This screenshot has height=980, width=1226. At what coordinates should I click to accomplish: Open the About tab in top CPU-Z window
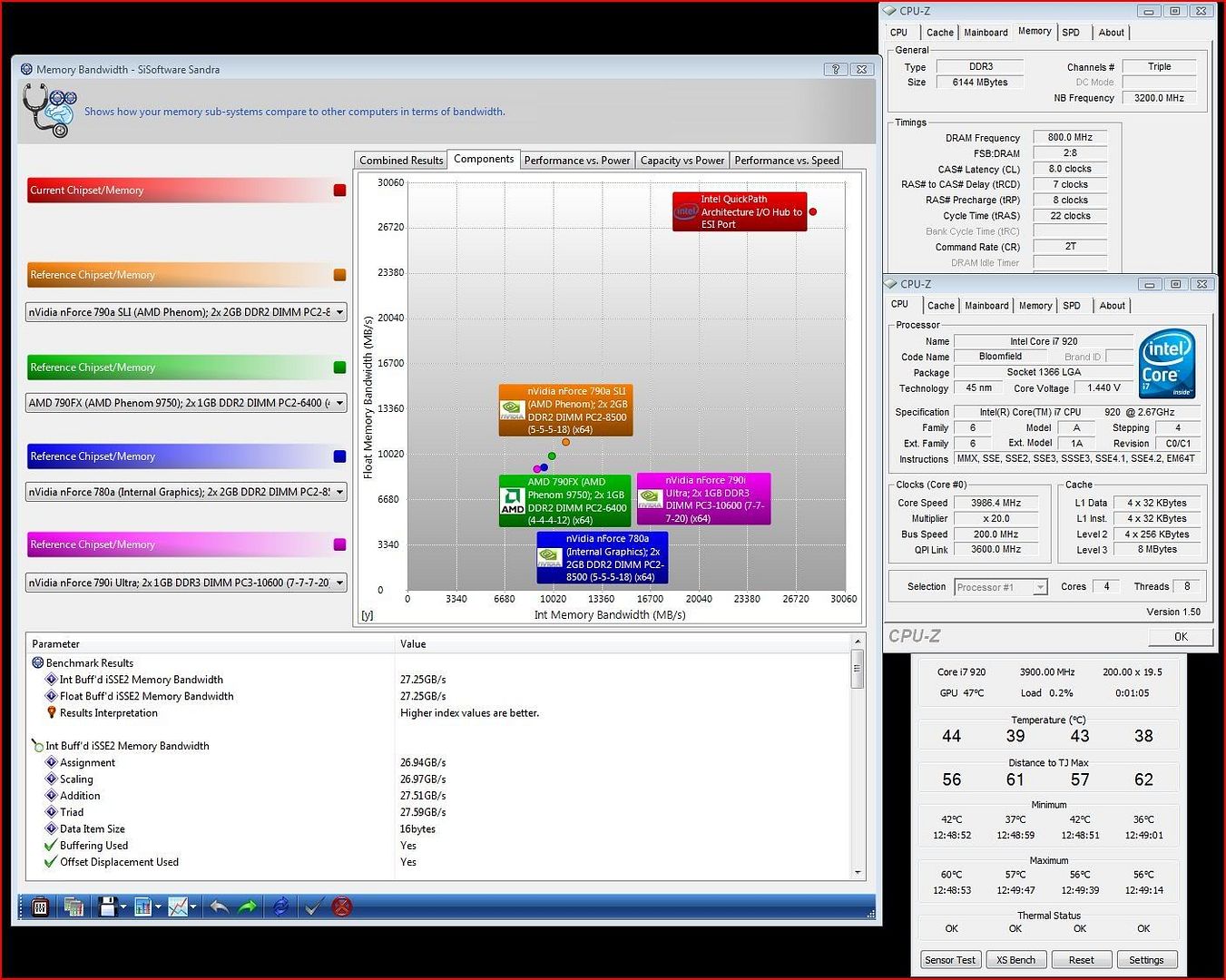coord(1112,33)
